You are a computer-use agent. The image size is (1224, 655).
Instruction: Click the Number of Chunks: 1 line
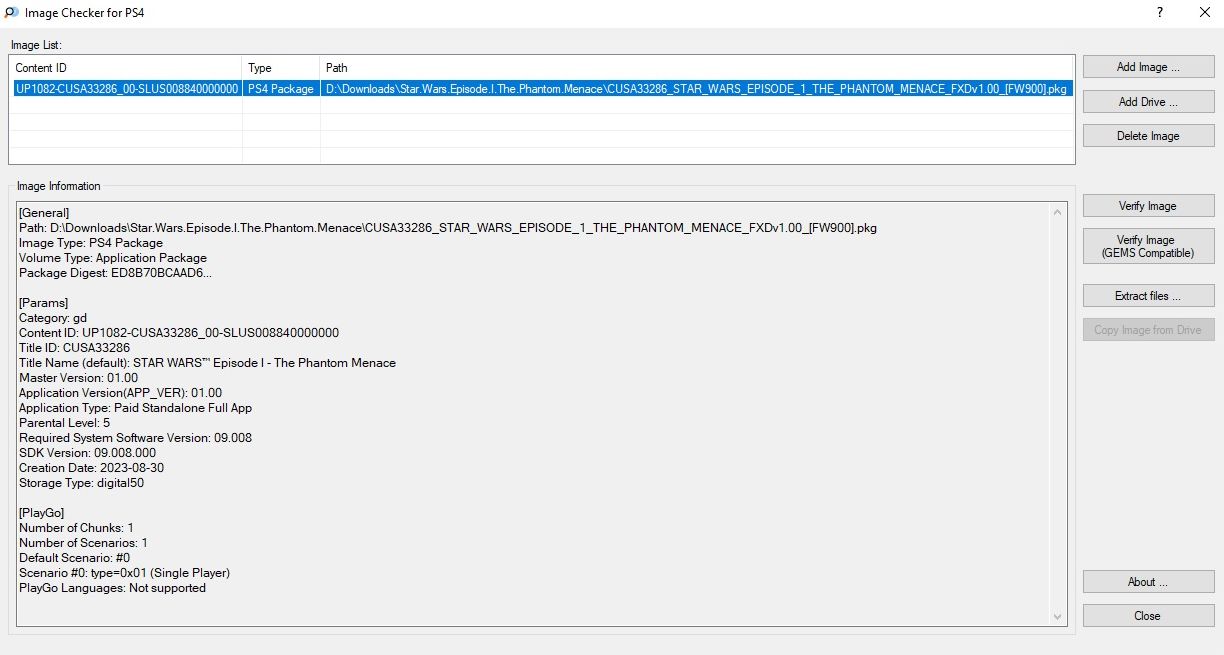tap(76, 527)
